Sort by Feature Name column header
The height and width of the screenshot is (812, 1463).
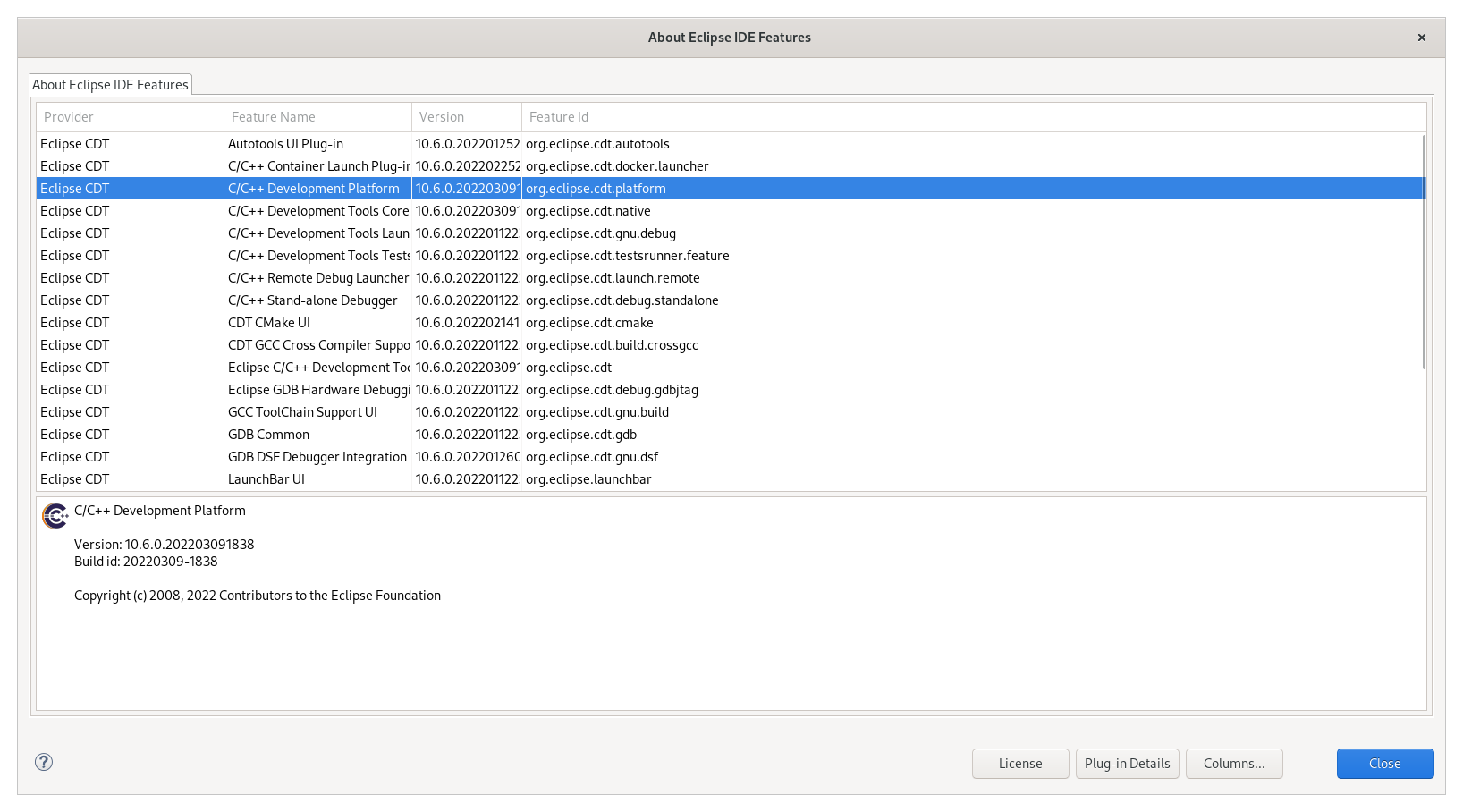(x=317, y=117)
